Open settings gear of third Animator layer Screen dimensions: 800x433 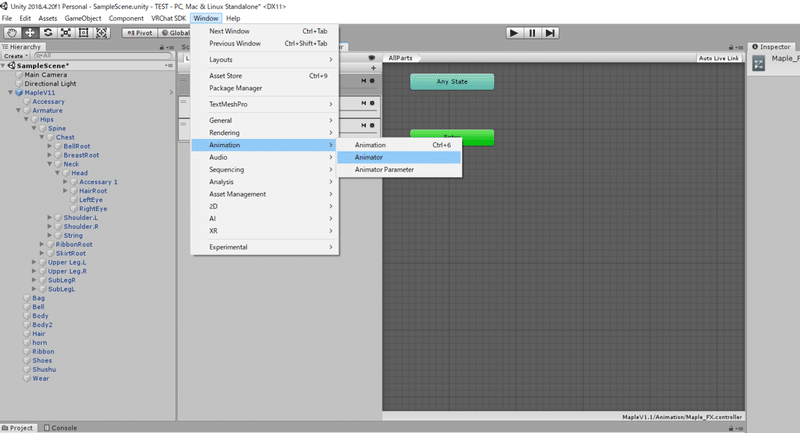click(x=372, y=125)
